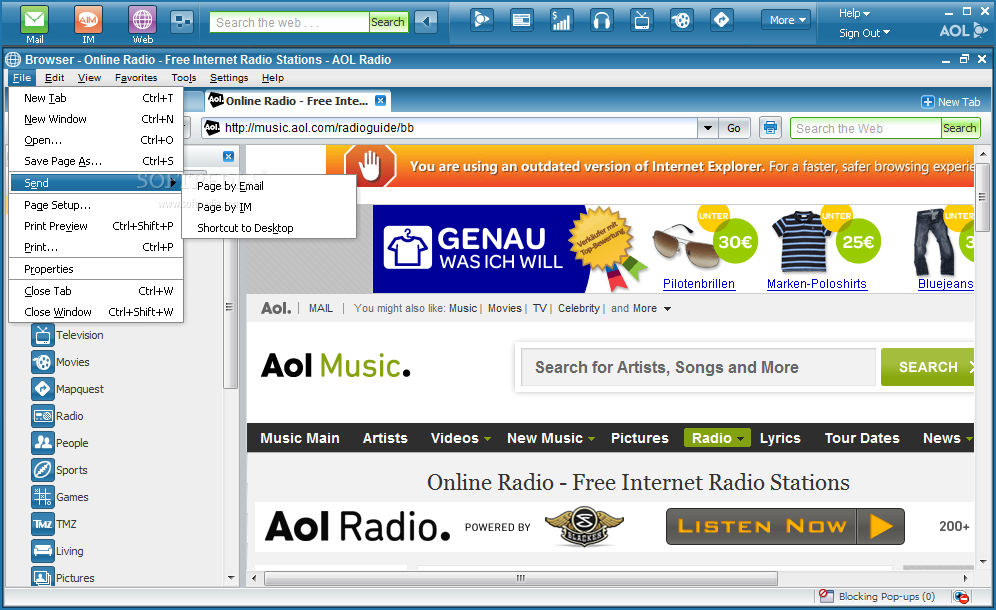996x610 pixels.
Task: Expand the address bar URL dropdown
Action: pyautogui.click(x=708, y=128)
